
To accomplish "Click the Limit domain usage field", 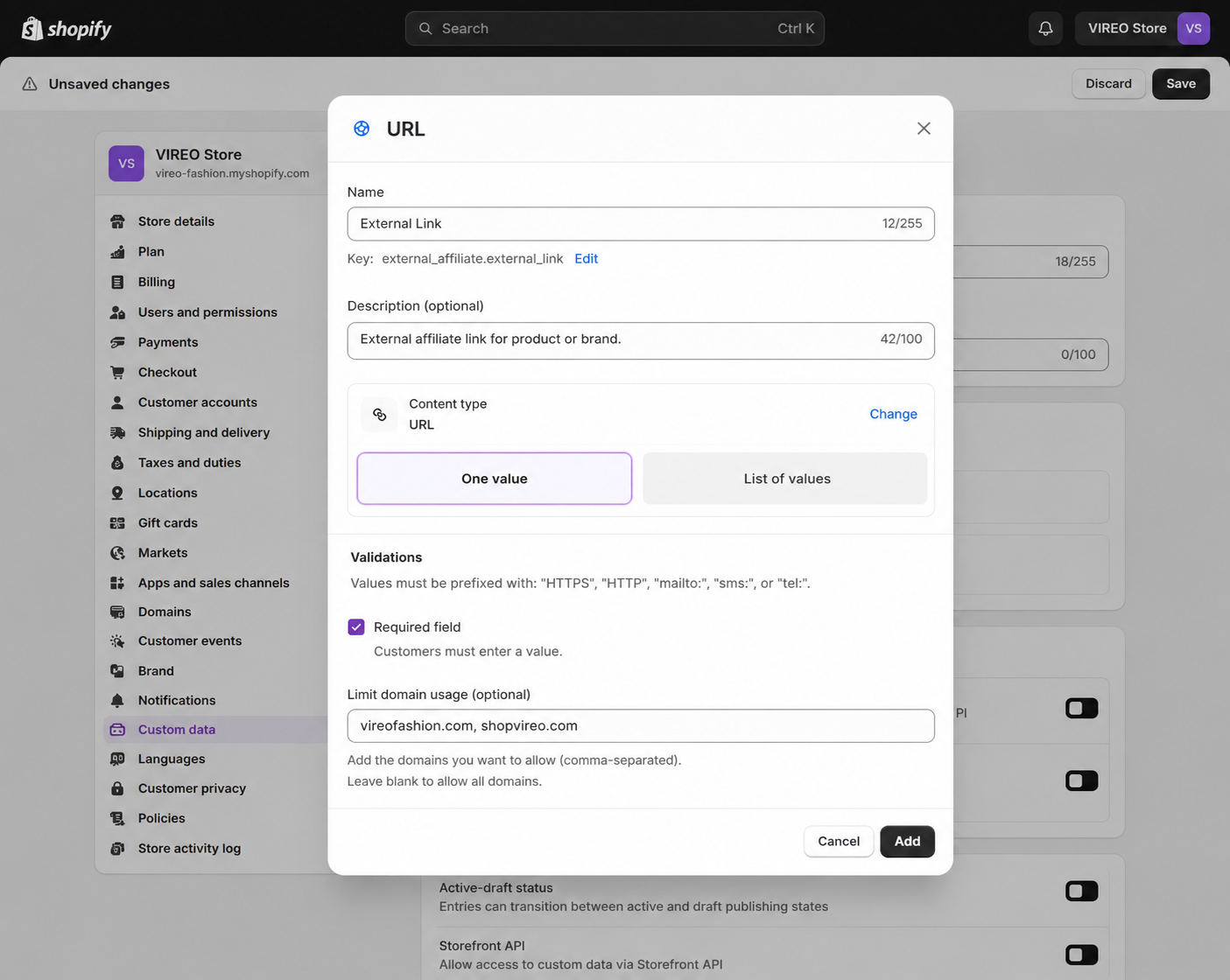I will pos(641,726).
